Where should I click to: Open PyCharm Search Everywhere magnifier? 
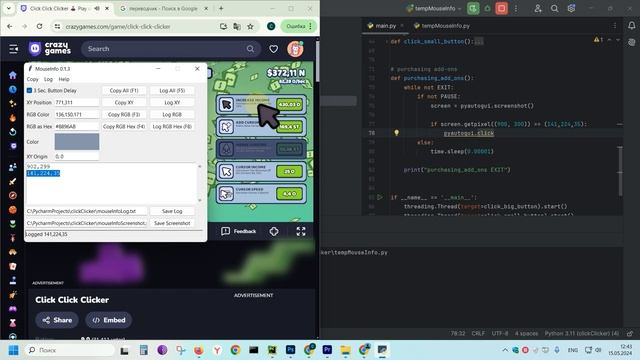tap(554, 8)
